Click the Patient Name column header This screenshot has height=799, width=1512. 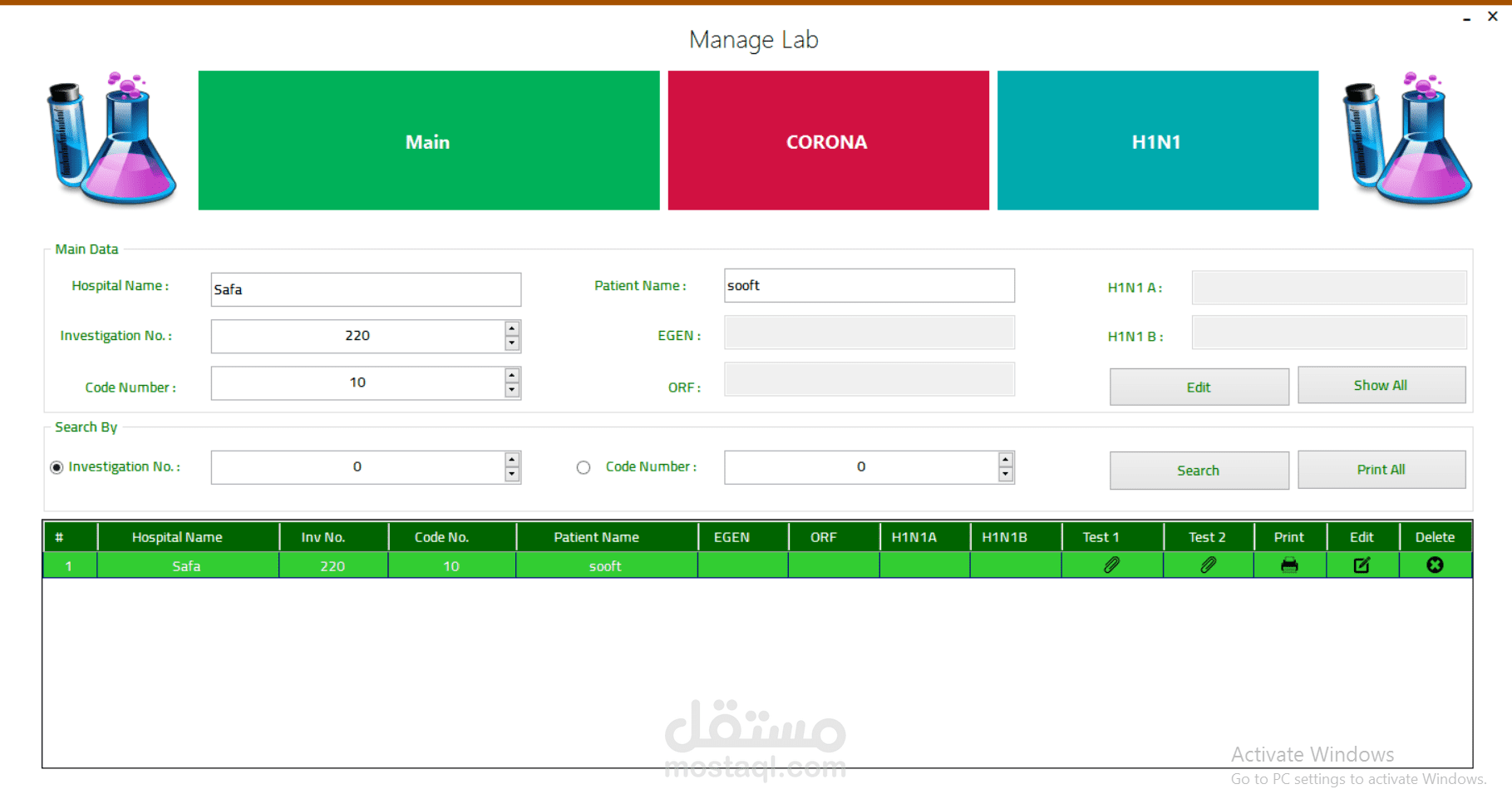(x=607, y=537)
